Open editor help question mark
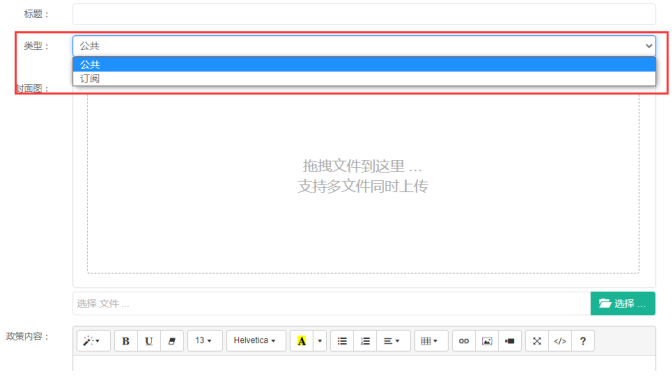Viewport: 672px width, 382px height. click(x=583, y=341)
